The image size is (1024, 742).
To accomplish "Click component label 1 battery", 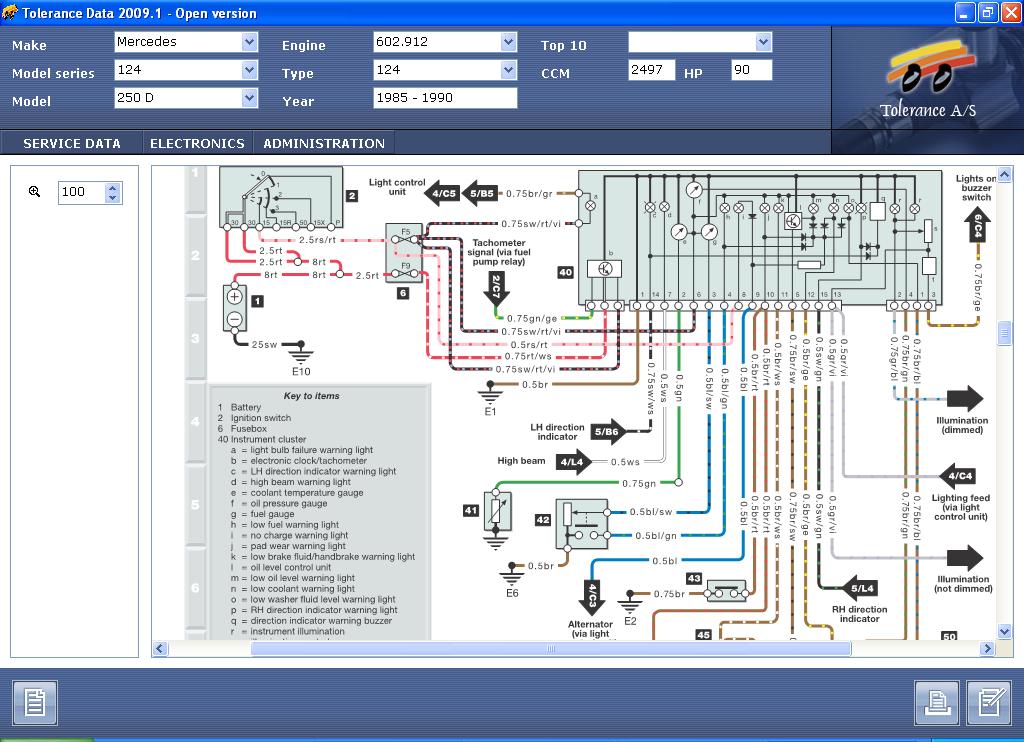I will 258,301.
